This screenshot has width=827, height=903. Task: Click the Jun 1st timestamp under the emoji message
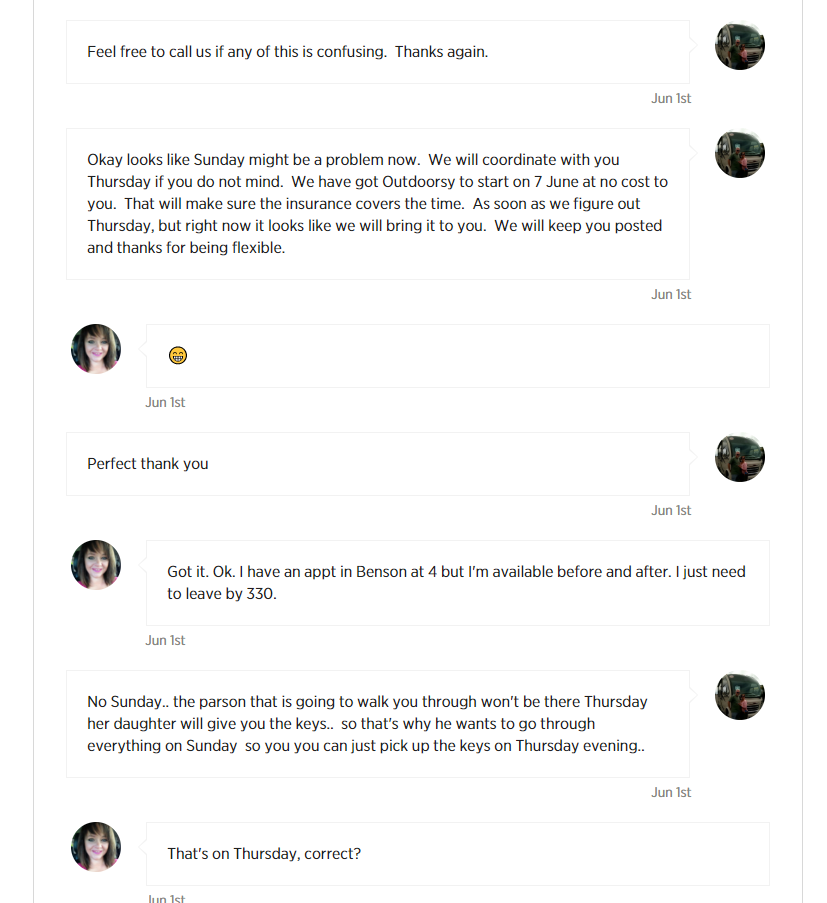[165, 403]
